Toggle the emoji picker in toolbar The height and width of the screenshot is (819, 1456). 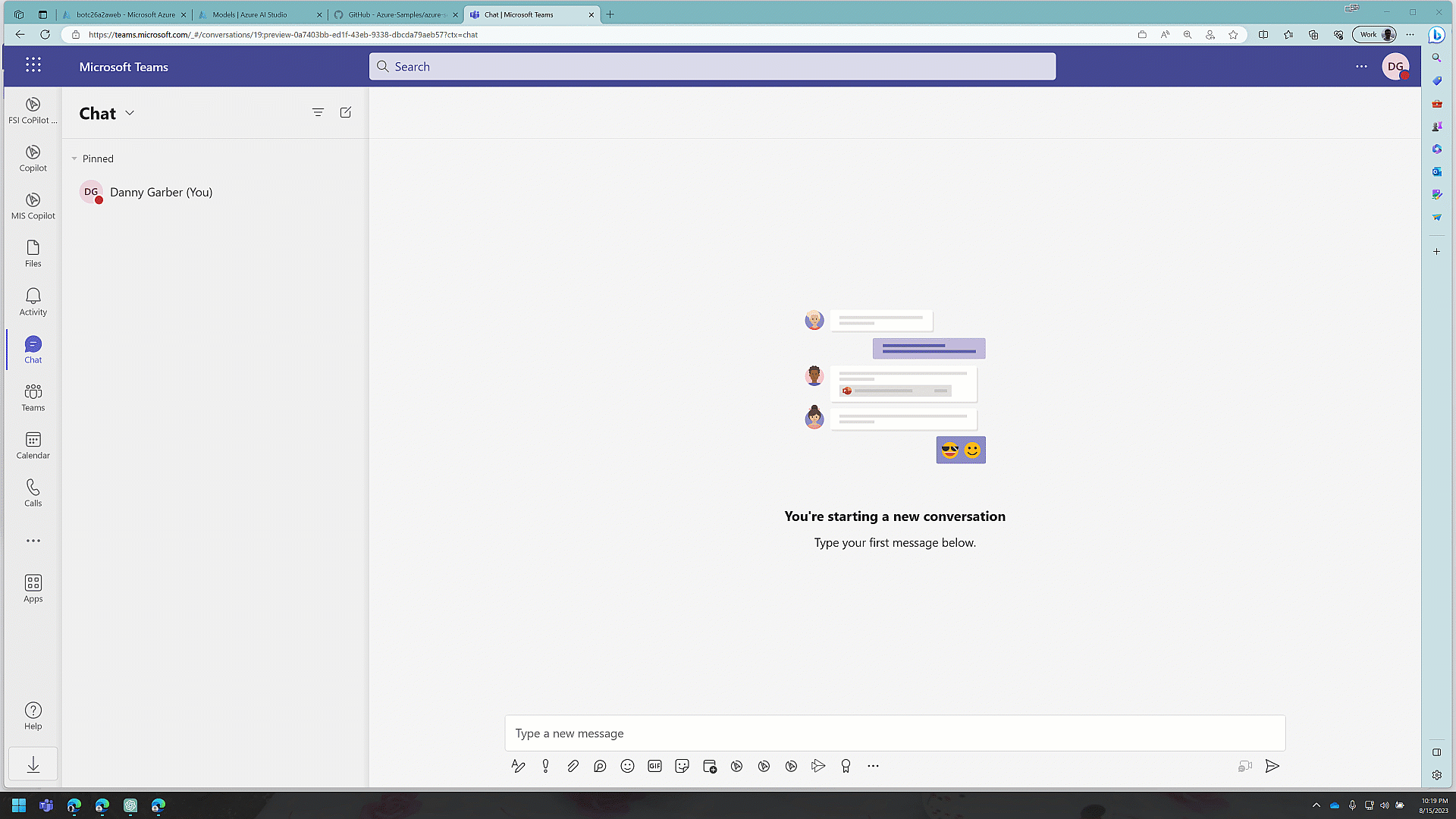(x=627, y=766)
